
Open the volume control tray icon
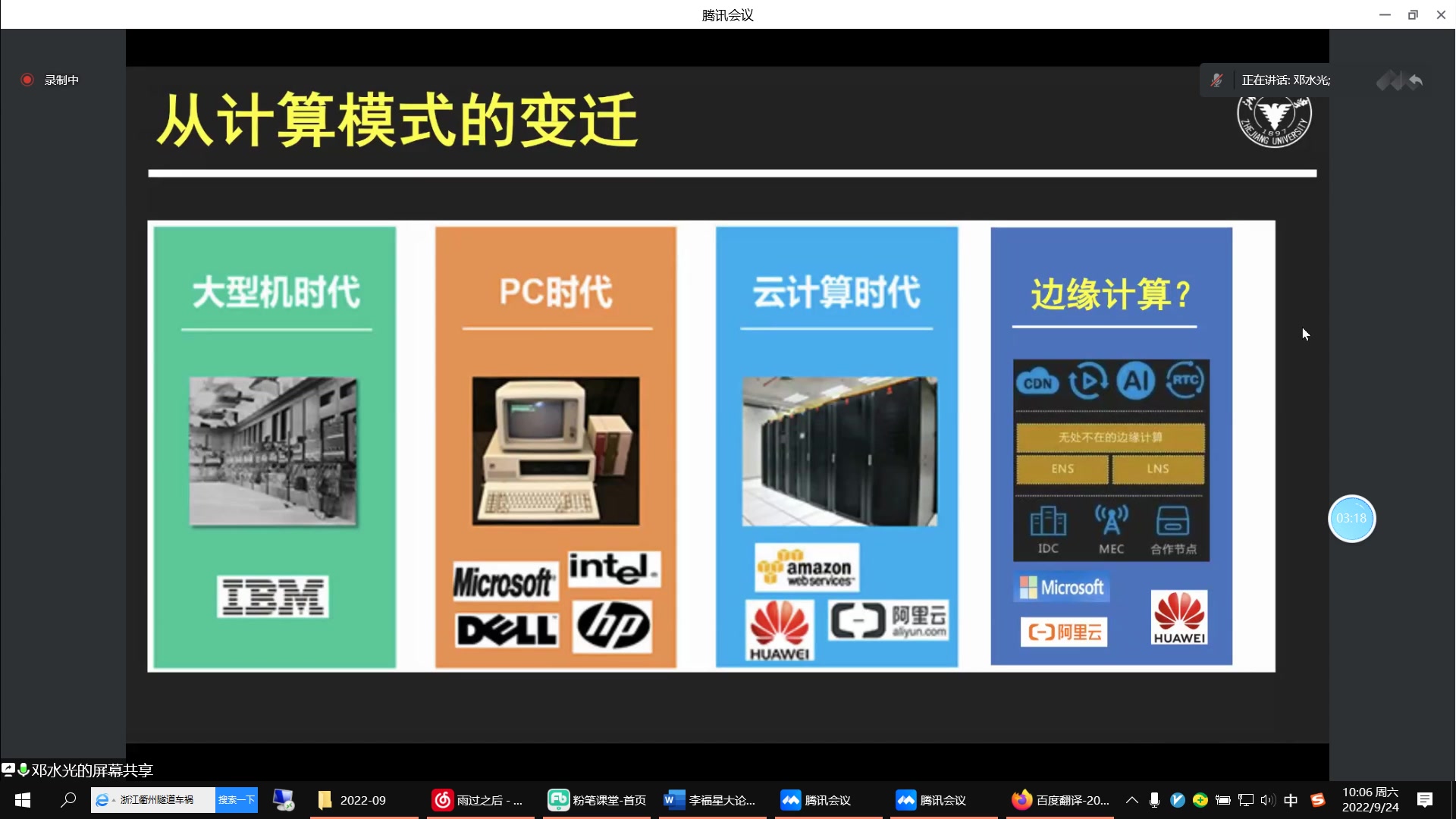tap(1268, 800)
